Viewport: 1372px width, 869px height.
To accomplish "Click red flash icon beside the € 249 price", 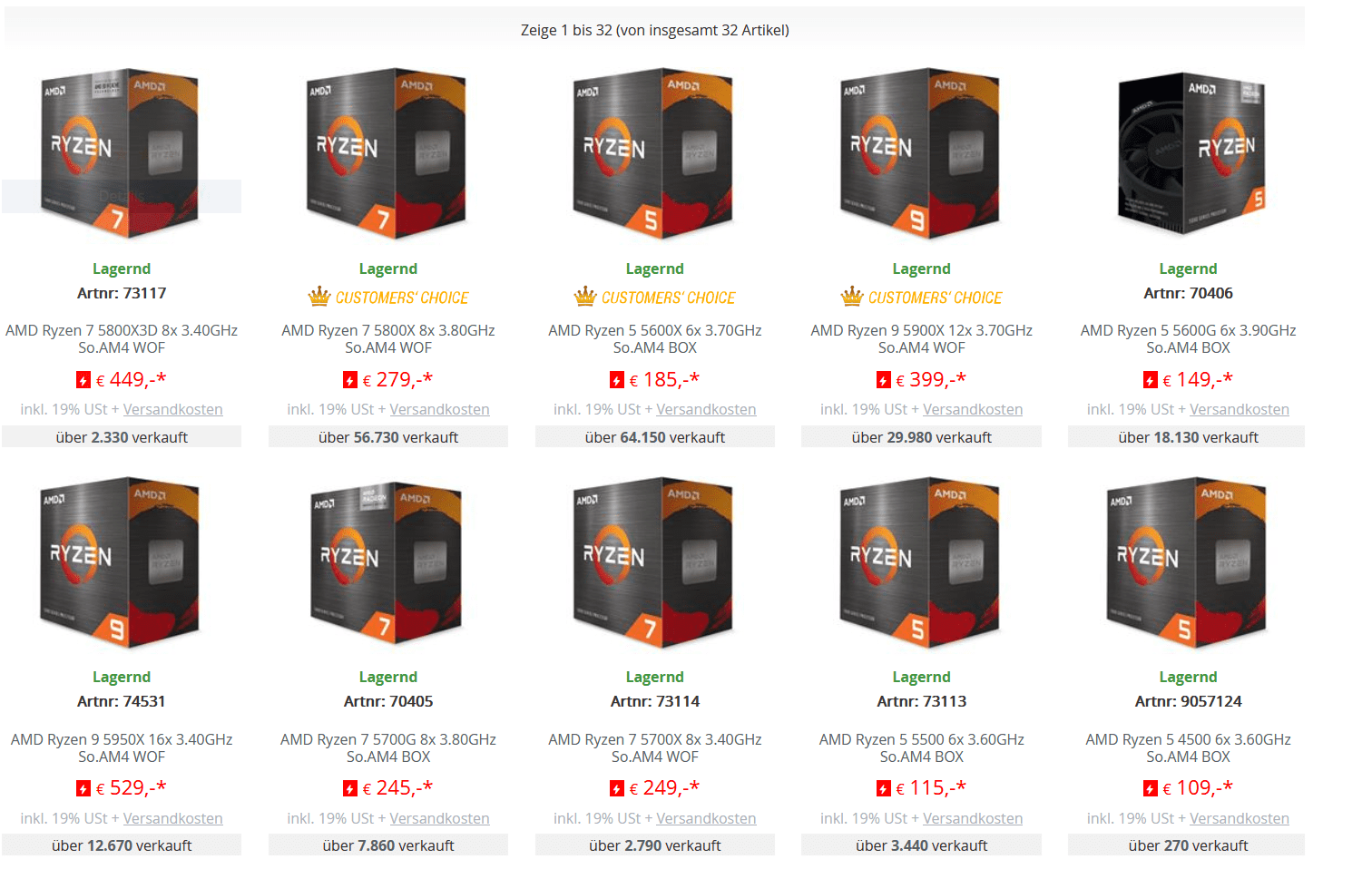I will (x=617, y=788).
